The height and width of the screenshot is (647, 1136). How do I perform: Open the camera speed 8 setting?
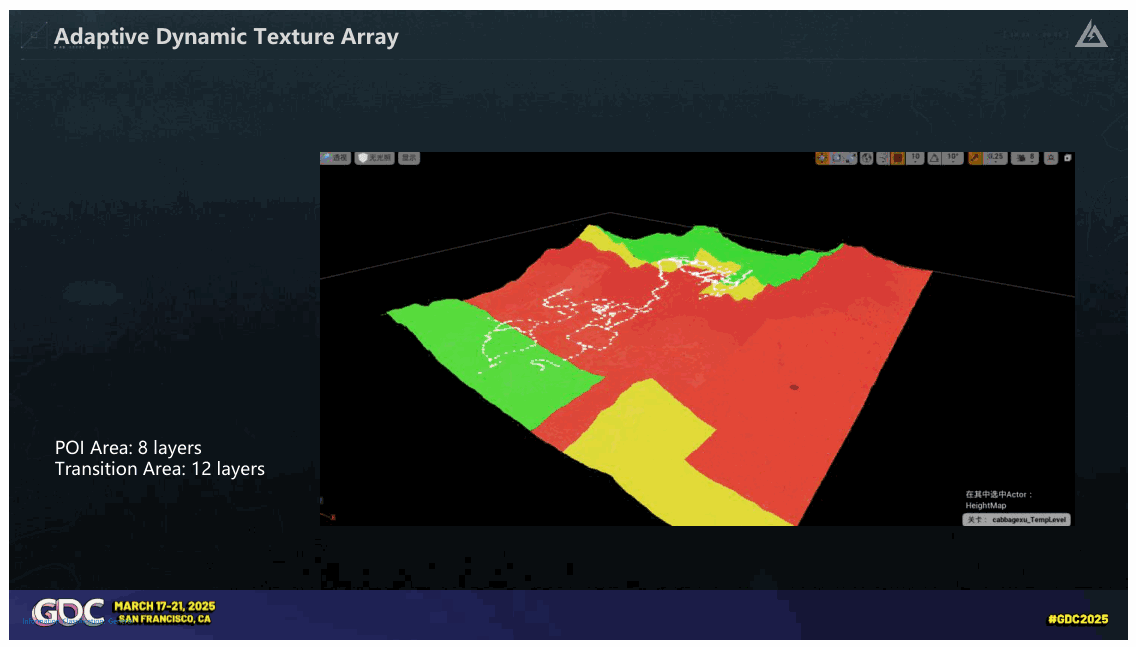tap(1026, 158)
